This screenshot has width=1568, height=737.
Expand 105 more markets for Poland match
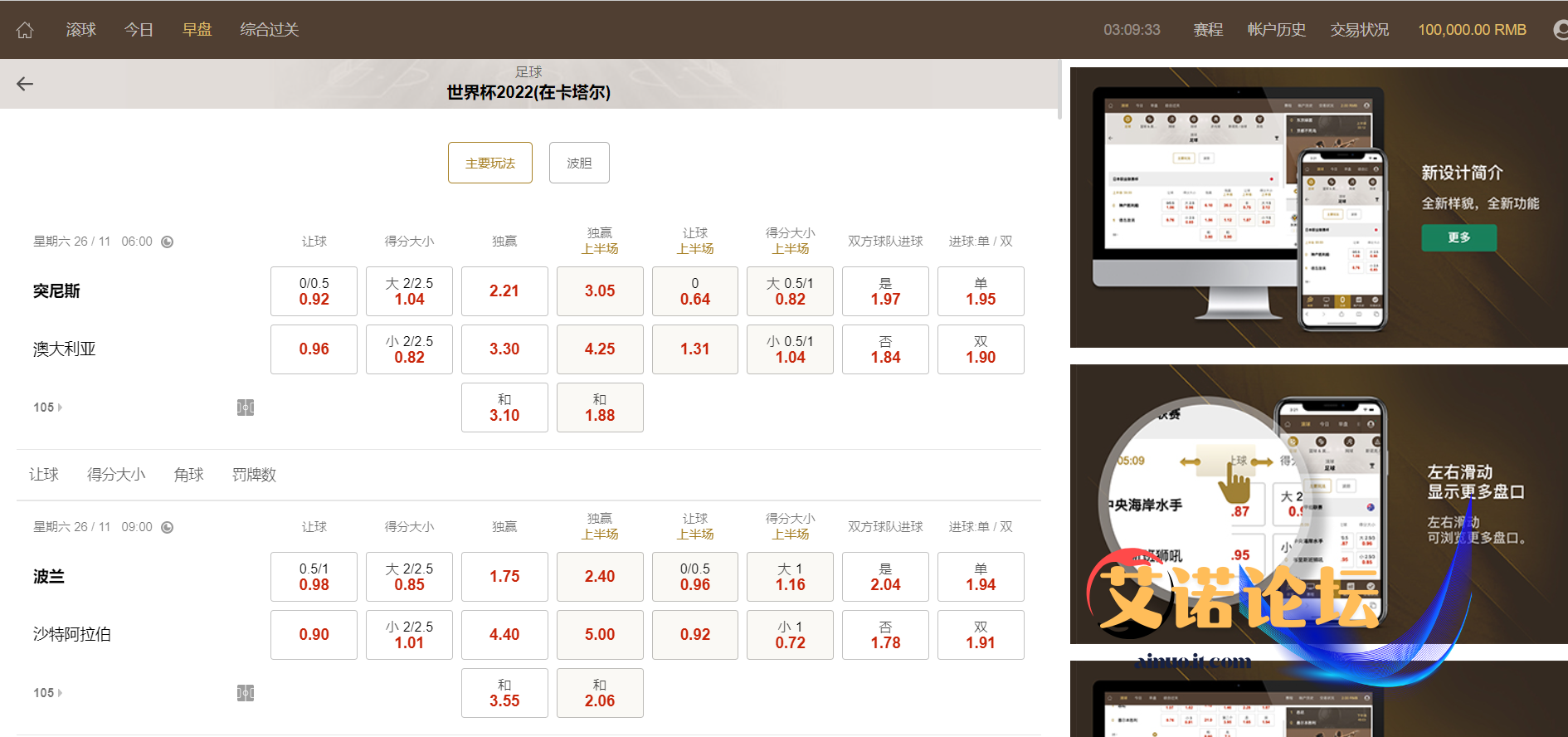47,693
